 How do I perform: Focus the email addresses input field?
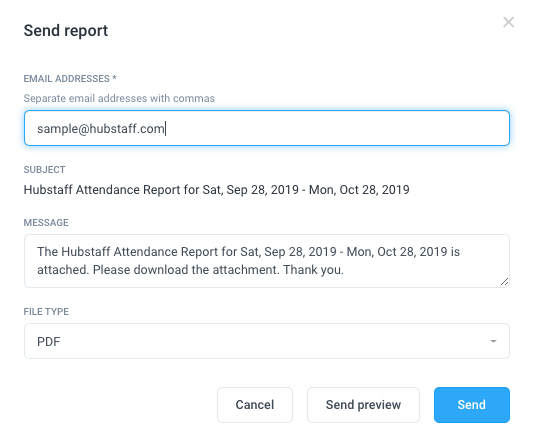(267, 128)
